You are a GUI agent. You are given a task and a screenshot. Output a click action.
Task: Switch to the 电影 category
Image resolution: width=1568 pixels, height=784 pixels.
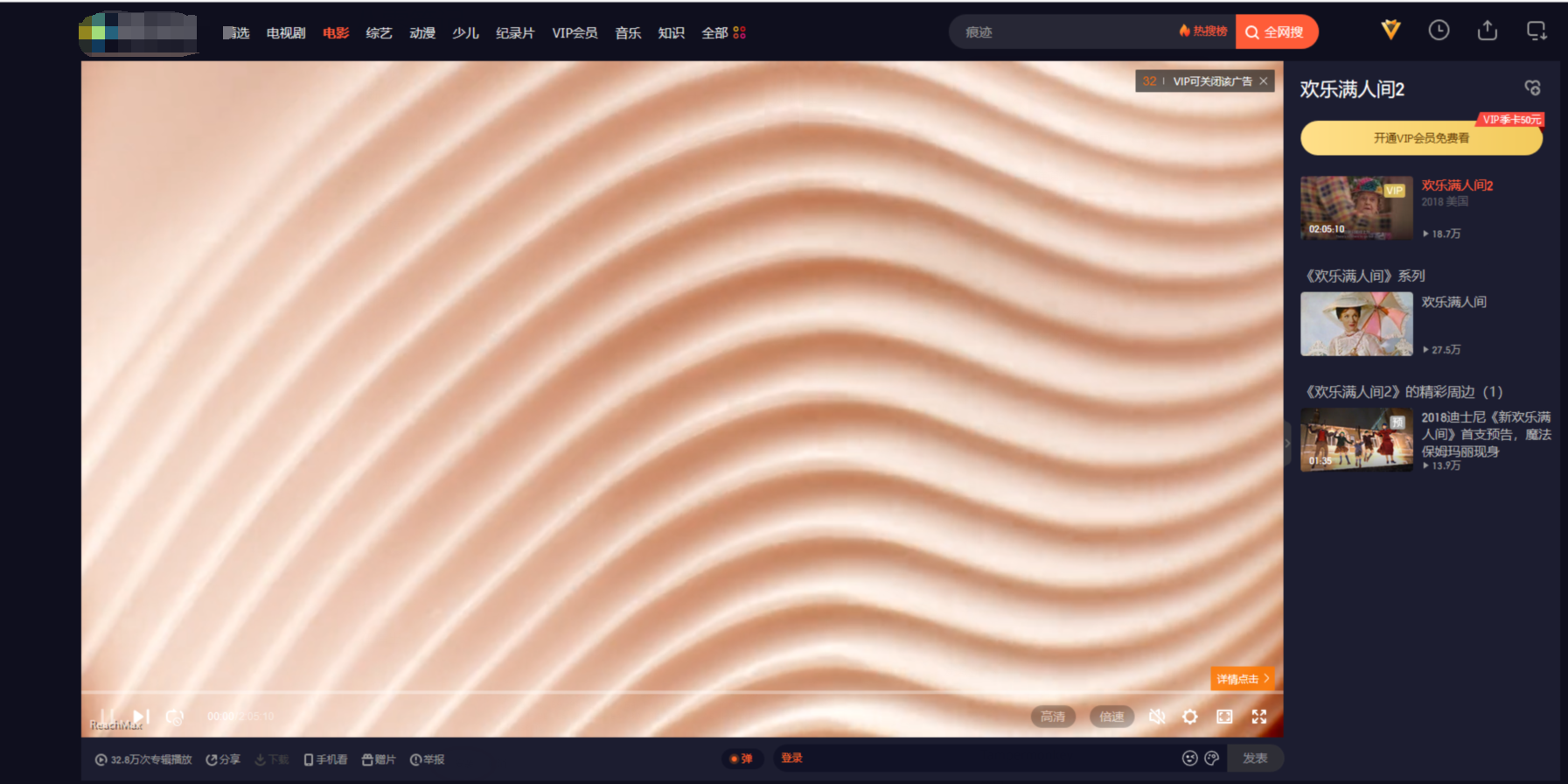(x=336, y=32)
